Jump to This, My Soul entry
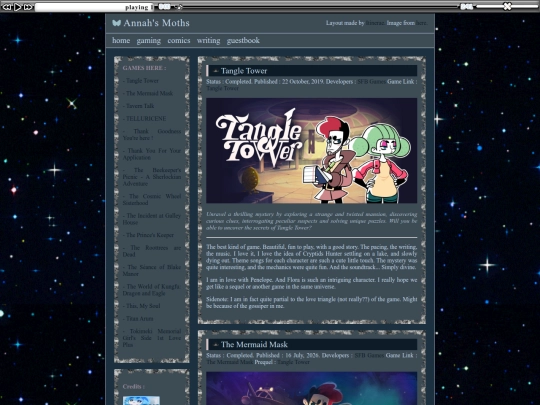 click(x=143, y=306)
